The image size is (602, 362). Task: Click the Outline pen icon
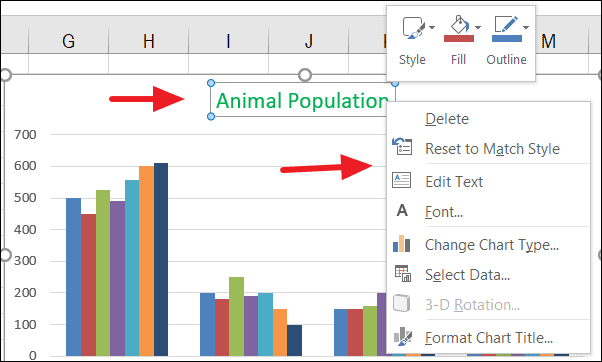[x=506, y=25]
